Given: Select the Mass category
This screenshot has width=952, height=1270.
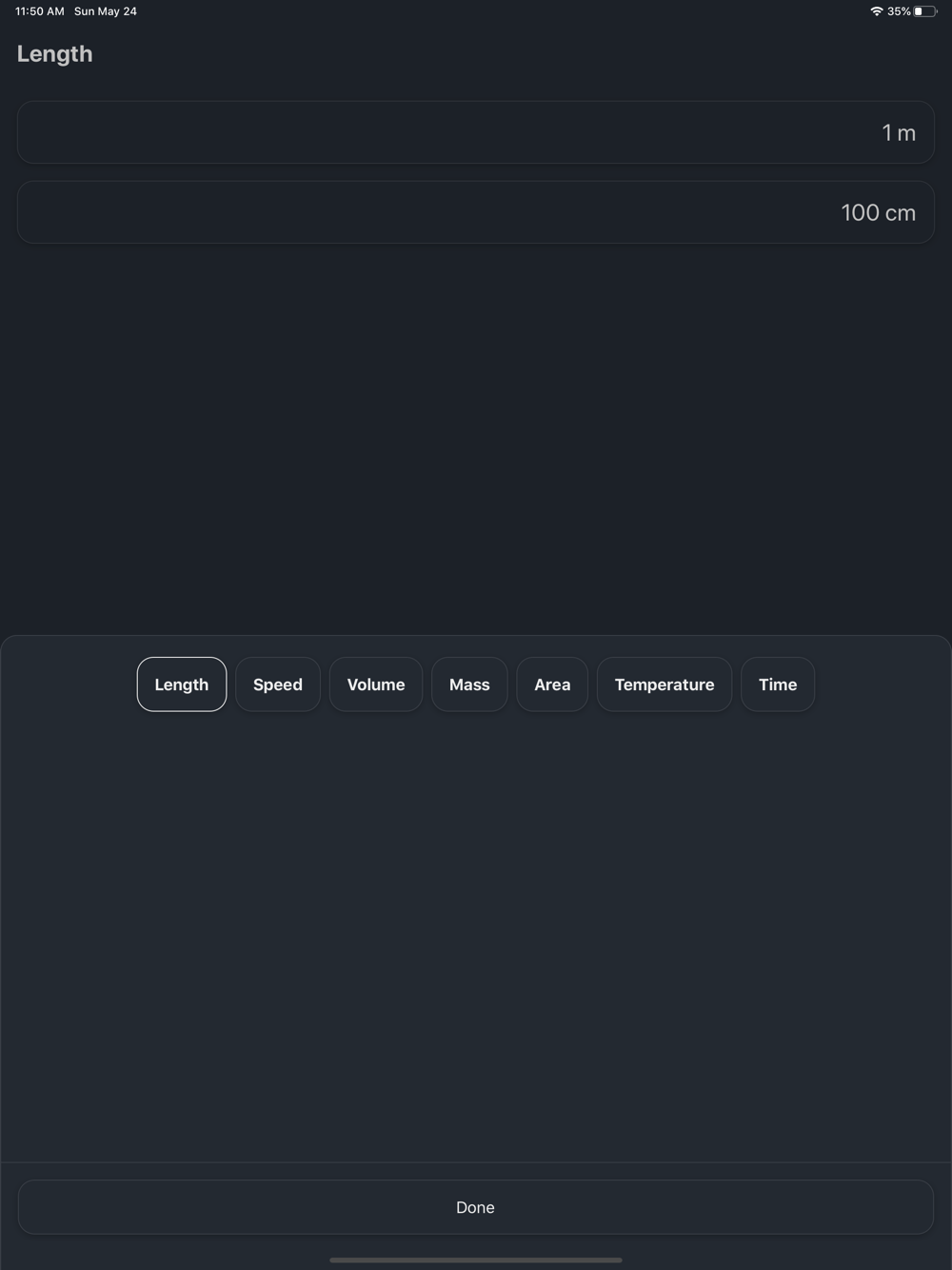Looking at the screenshot, I should point(469,685).
